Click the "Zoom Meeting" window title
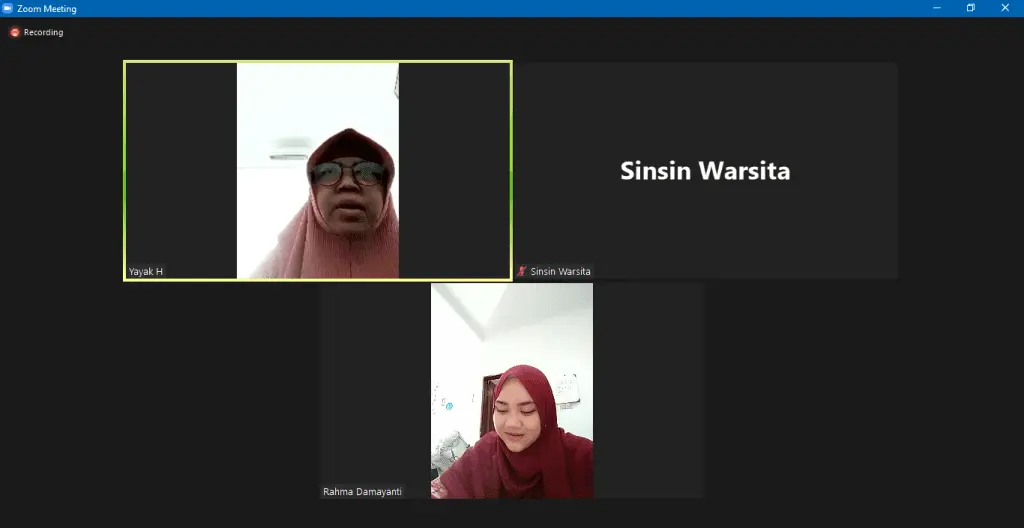This screenshot has height=528, width=1024. point(46,8)
